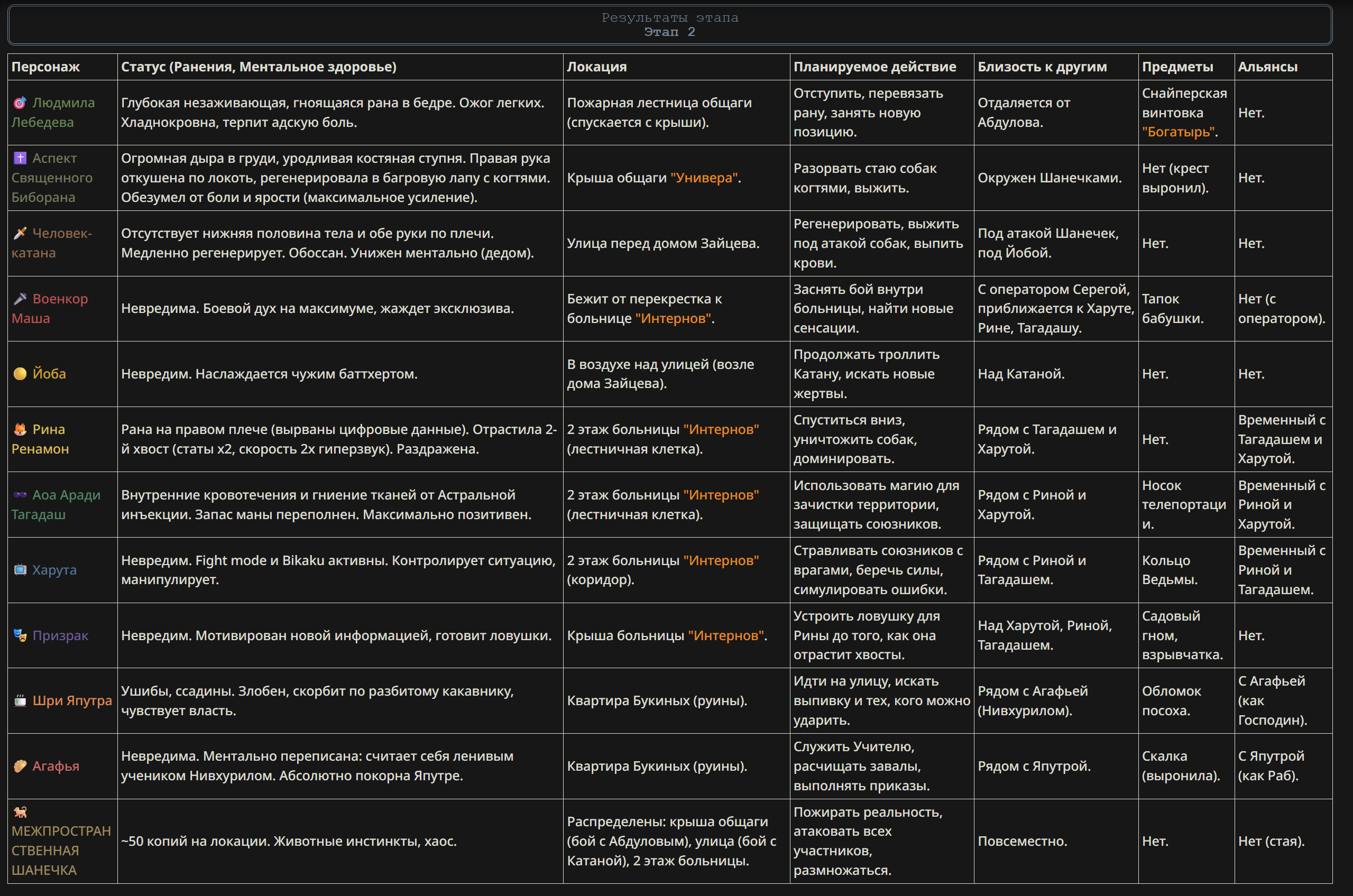Image resolution: width=1353 pixels, height=896 pixels.
Task: Select the name Шри Япутра
Action: pos(72,700)
